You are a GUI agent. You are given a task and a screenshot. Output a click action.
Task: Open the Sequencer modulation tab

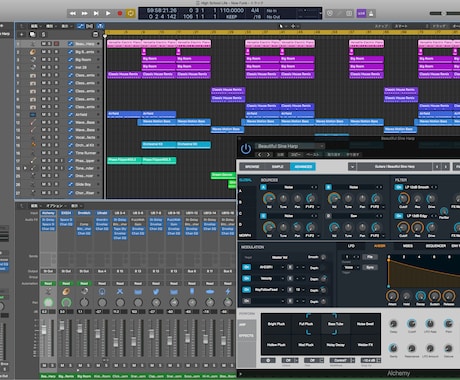(x=435, y=246)
